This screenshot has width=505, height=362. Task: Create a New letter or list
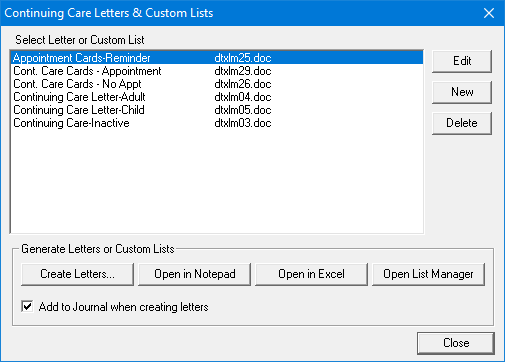[462, 92]
